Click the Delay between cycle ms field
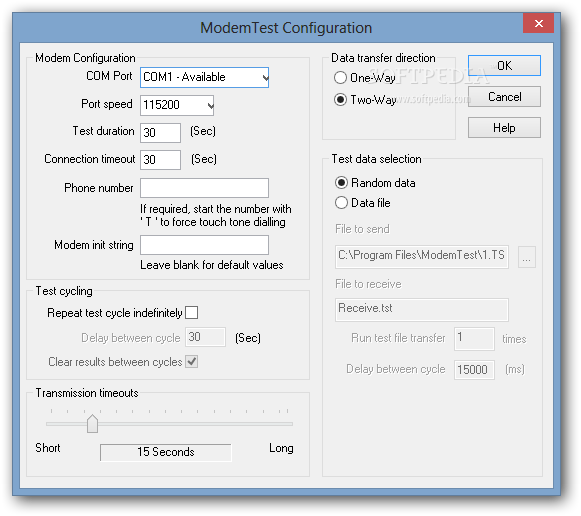The height and width of the screenshot is (516, 581). click(474, 370)
